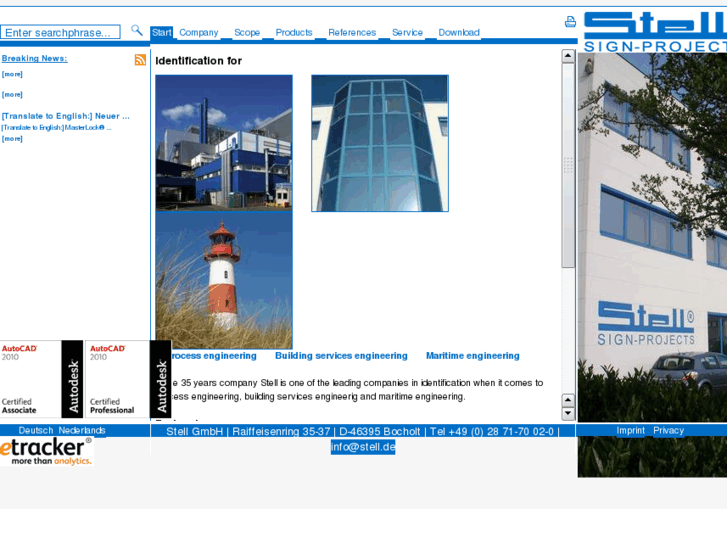The width and height of the screenshot is (727, 545).
Task: Click the 'Identification for' heading
Action: (x=198, y=61)
